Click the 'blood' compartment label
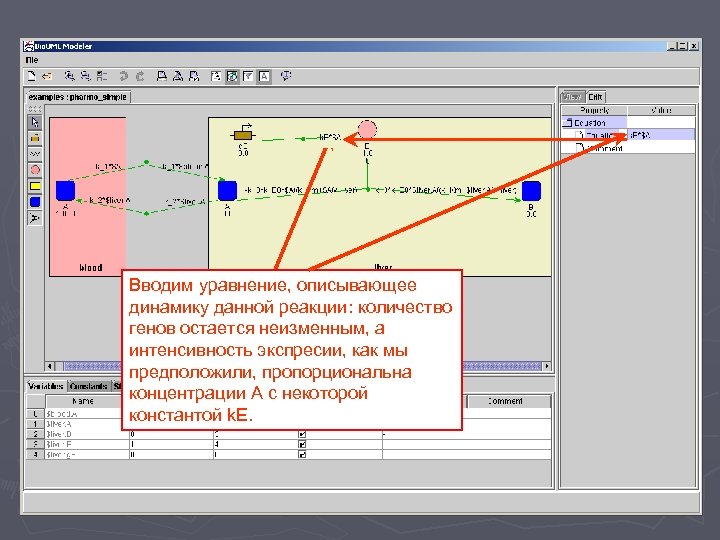 click(x=90, y=268)
